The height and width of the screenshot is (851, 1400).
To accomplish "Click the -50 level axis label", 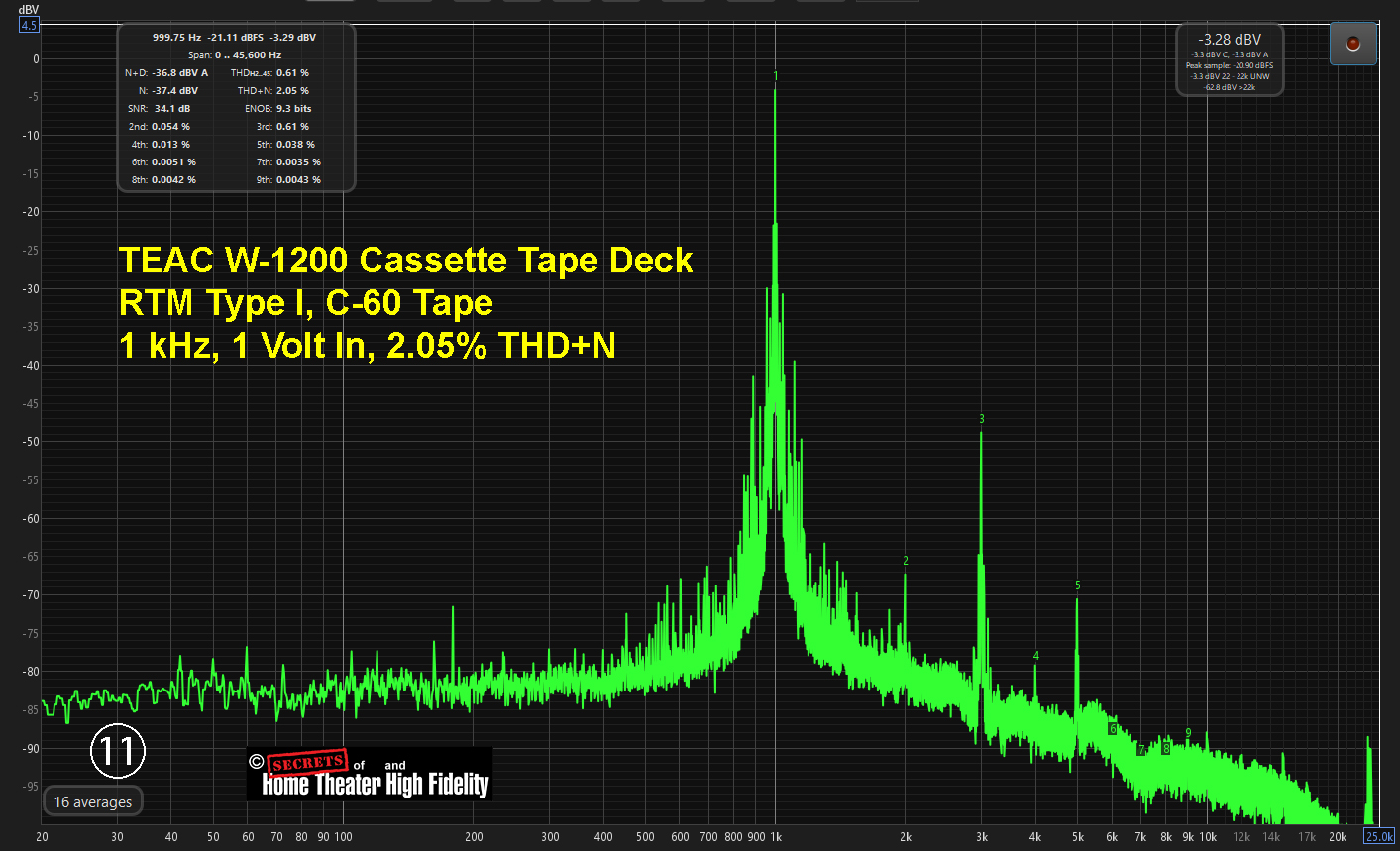I will (x=31, y=442).
